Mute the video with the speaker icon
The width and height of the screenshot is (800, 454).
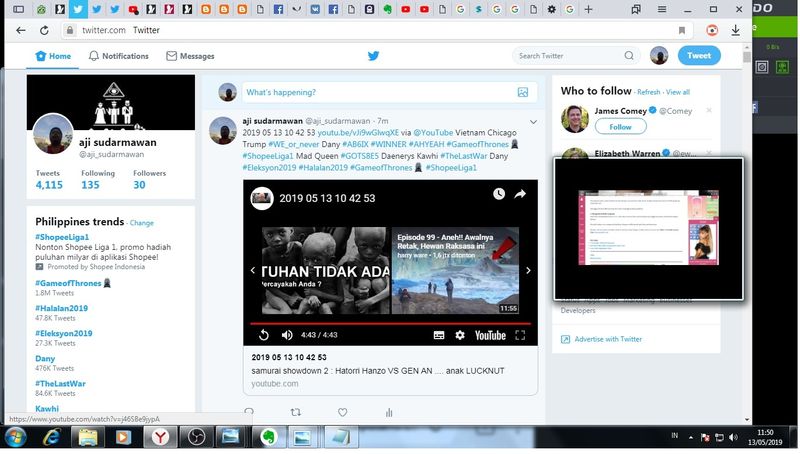click(x=287, y=335)
